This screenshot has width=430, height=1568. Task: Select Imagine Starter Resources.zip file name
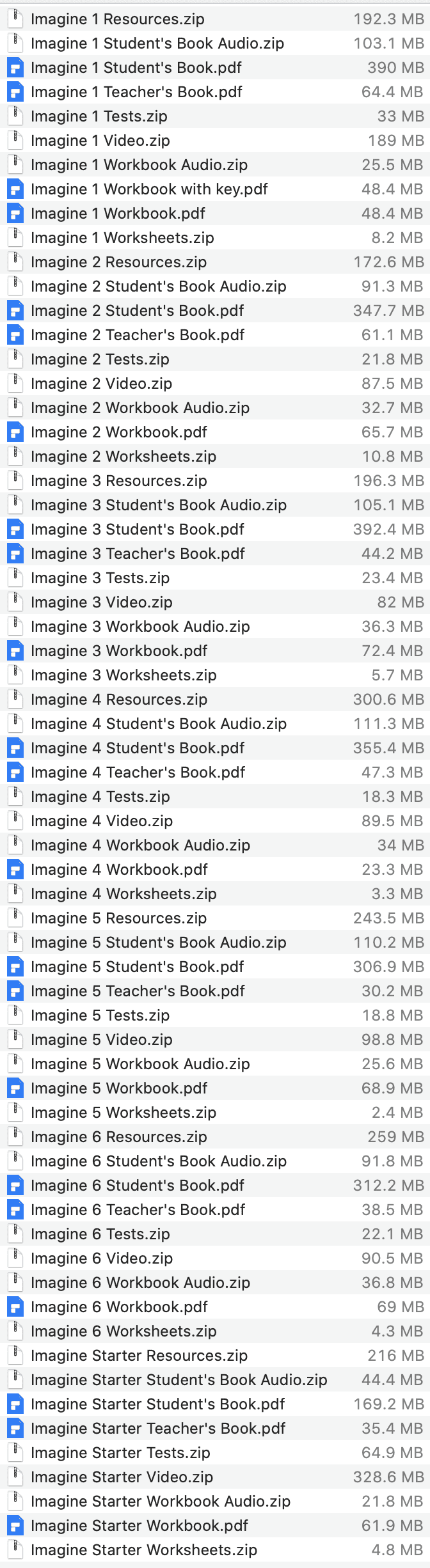[139, 1356]
